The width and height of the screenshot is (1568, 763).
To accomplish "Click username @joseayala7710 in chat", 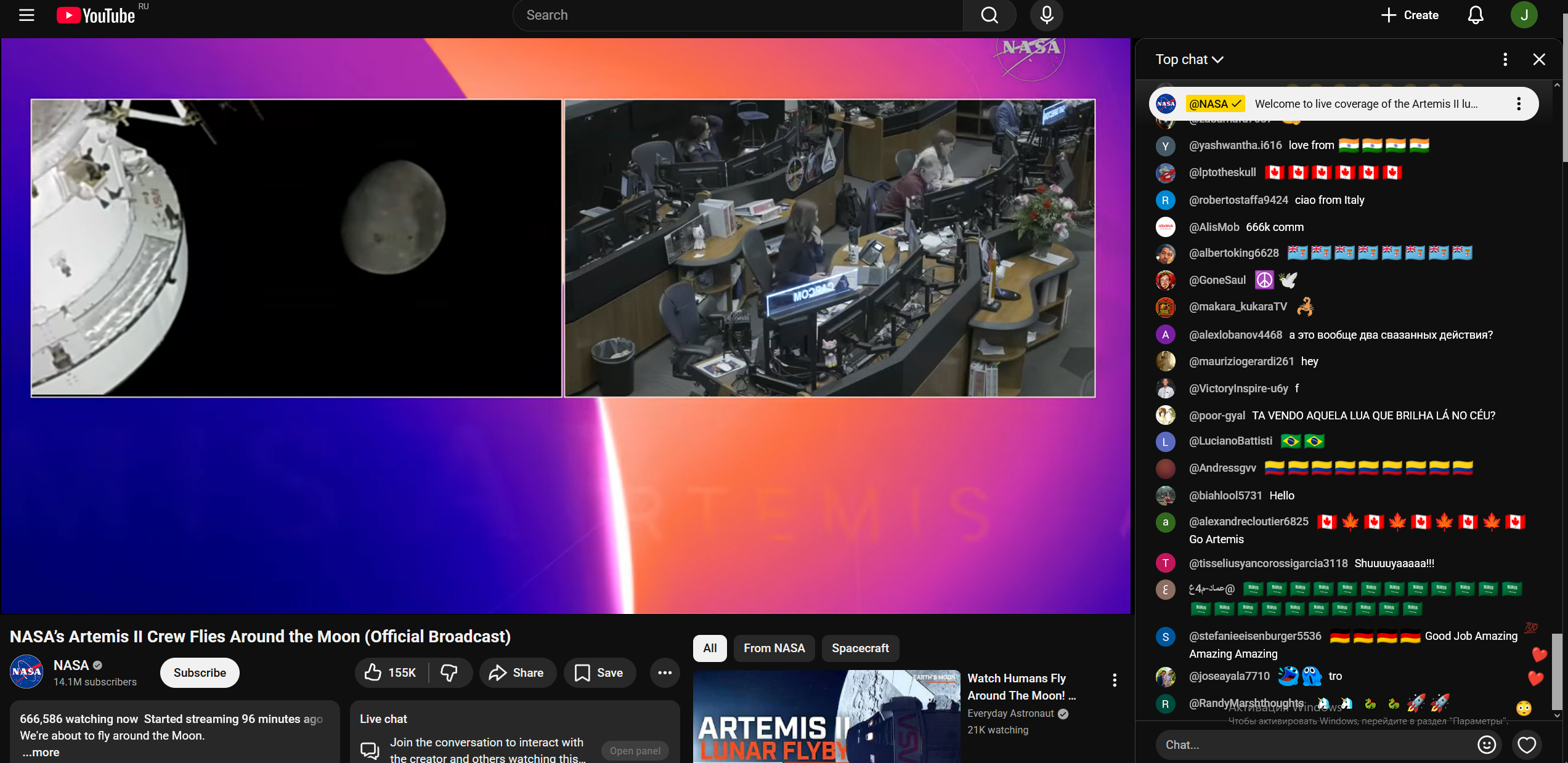I will 1229,676.
